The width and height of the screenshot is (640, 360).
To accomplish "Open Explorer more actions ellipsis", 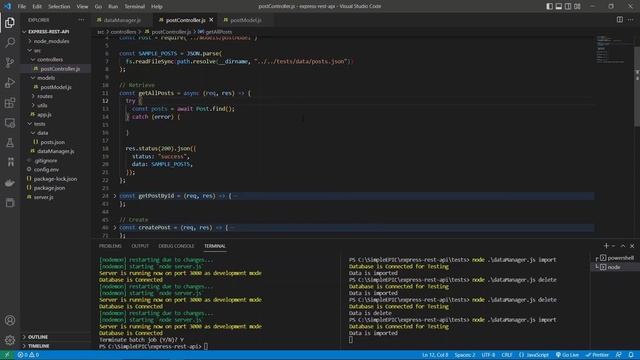I will coord(81,20).
